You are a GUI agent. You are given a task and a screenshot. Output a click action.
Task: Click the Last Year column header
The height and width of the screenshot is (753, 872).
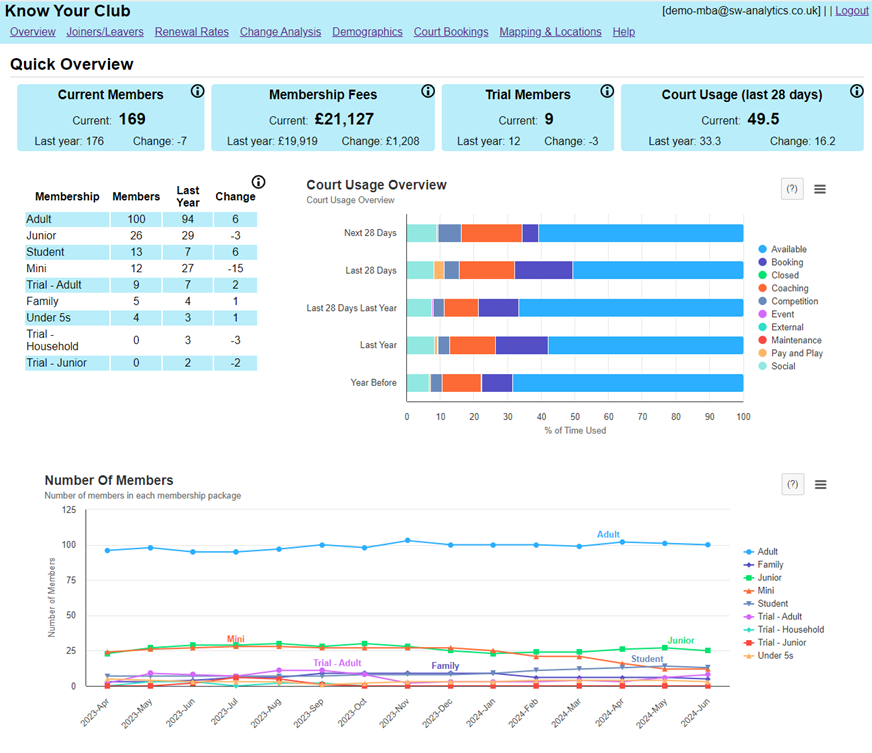[188, 196]
